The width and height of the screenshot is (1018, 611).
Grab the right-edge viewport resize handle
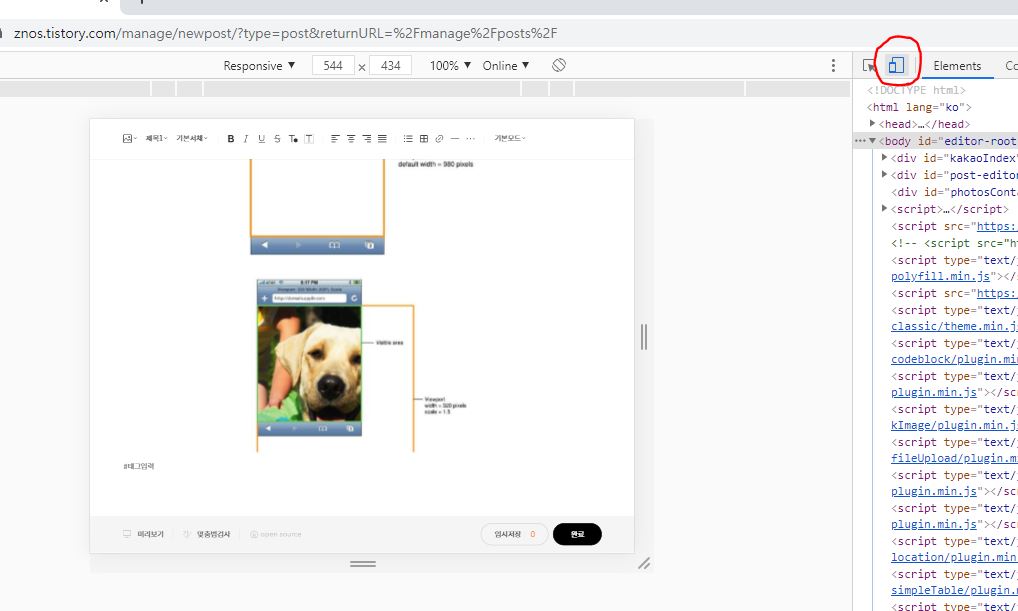643,337
